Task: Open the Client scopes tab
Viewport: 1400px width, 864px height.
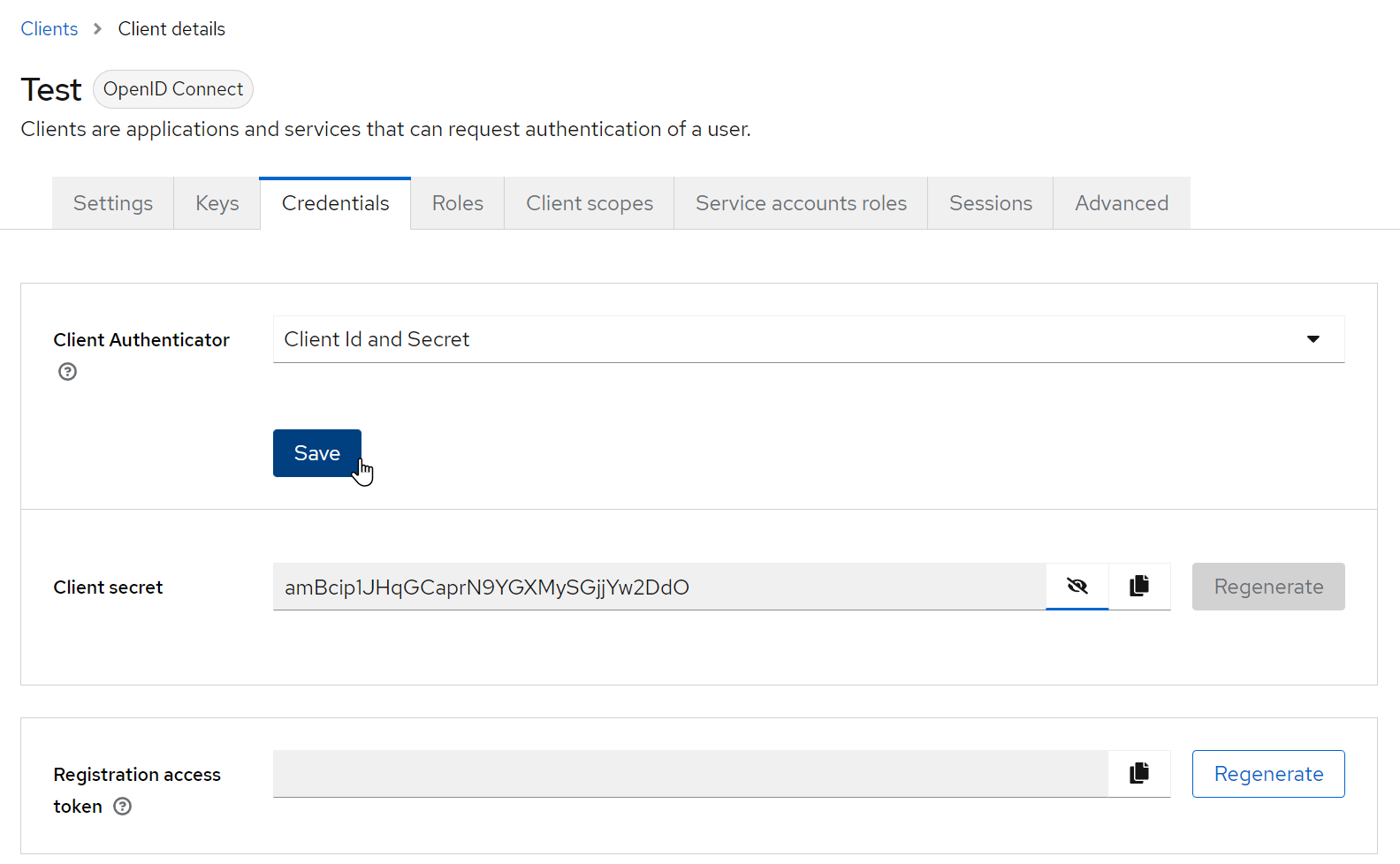Action: pos(590,203)
